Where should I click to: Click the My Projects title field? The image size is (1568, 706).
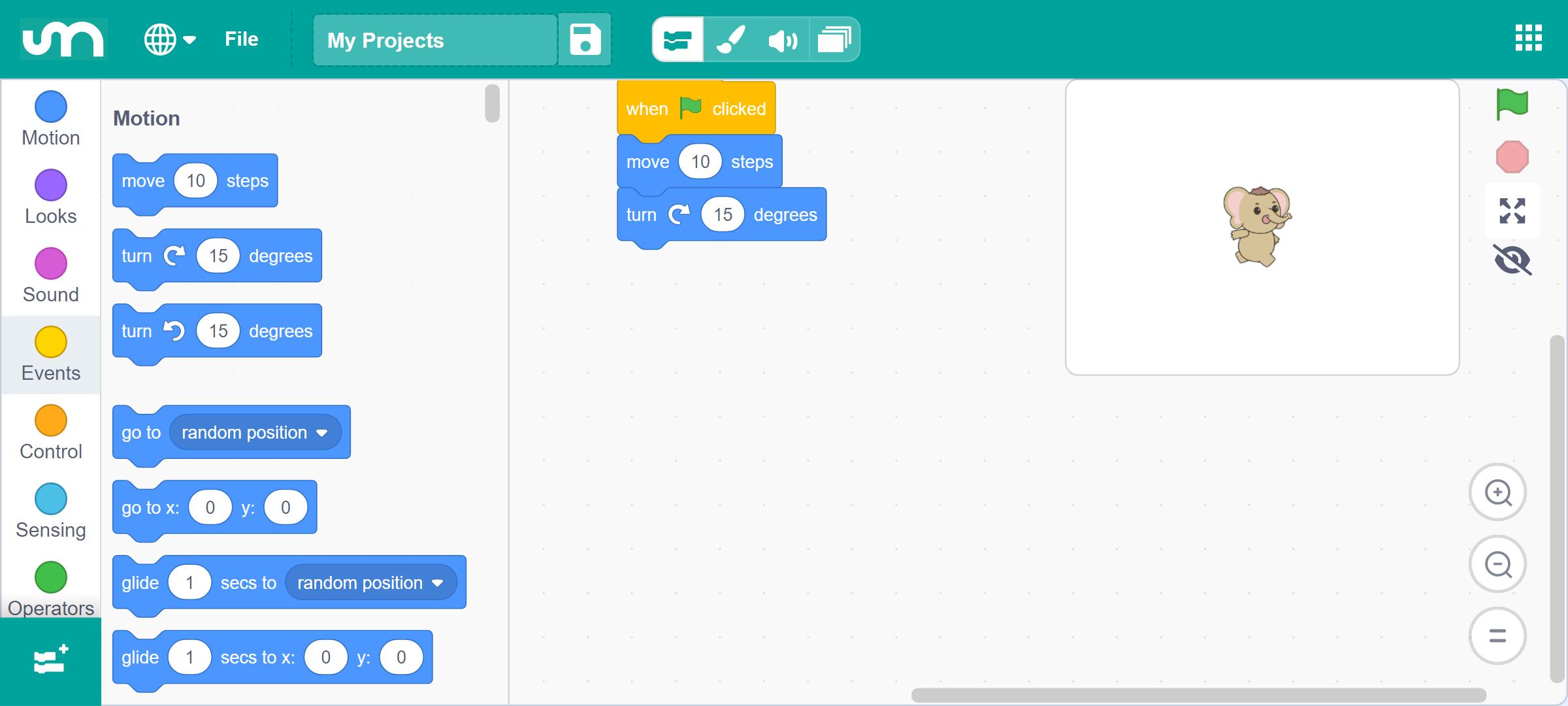(435, 40)
